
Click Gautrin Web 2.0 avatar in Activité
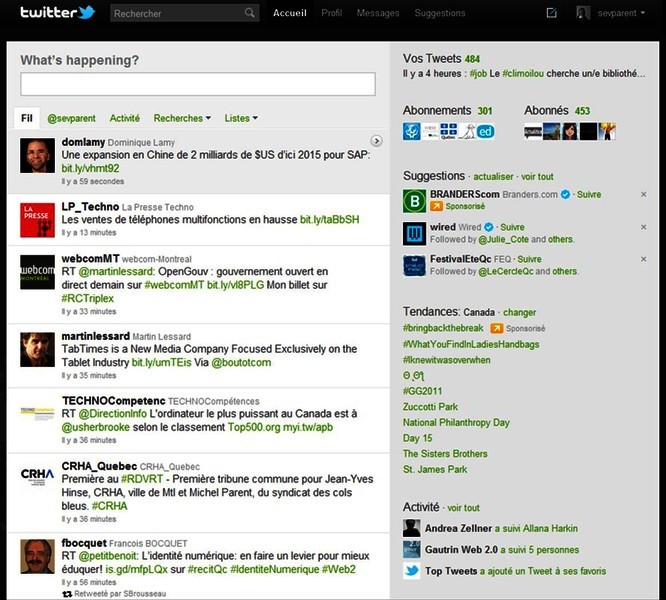(412, 549)
